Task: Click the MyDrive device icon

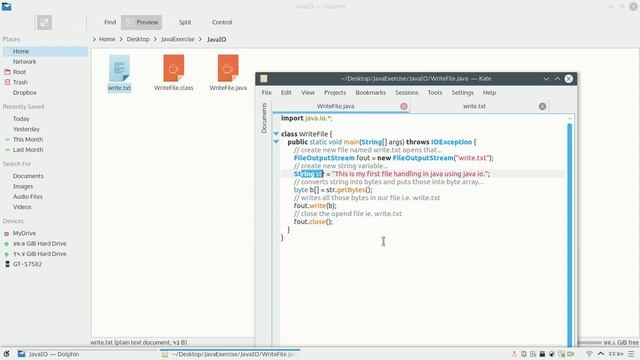Action: [7, 233]
